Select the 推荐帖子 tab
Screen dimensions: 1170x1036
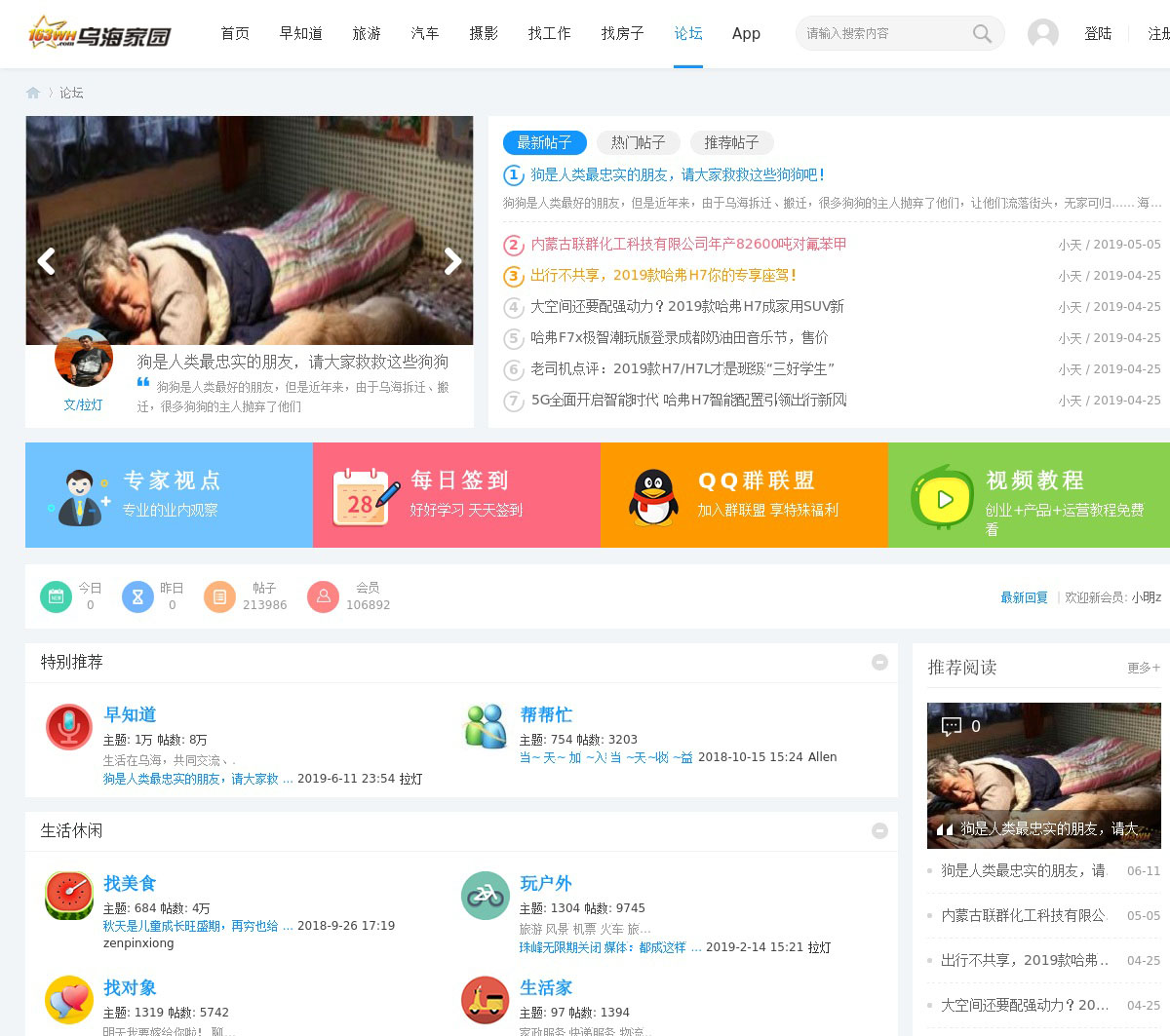coord(731,143)
